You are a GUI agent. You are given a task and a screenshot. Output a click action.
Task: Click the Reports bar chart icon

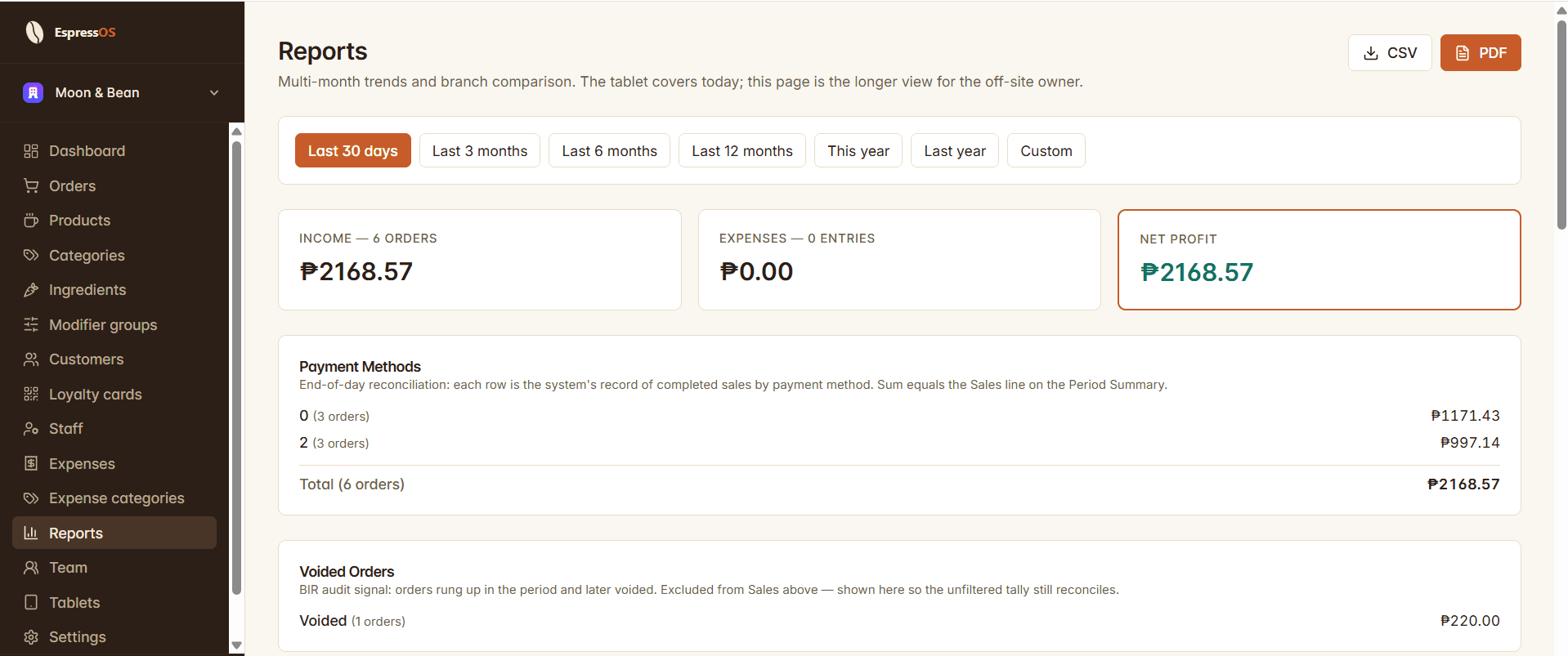[31, 533]
